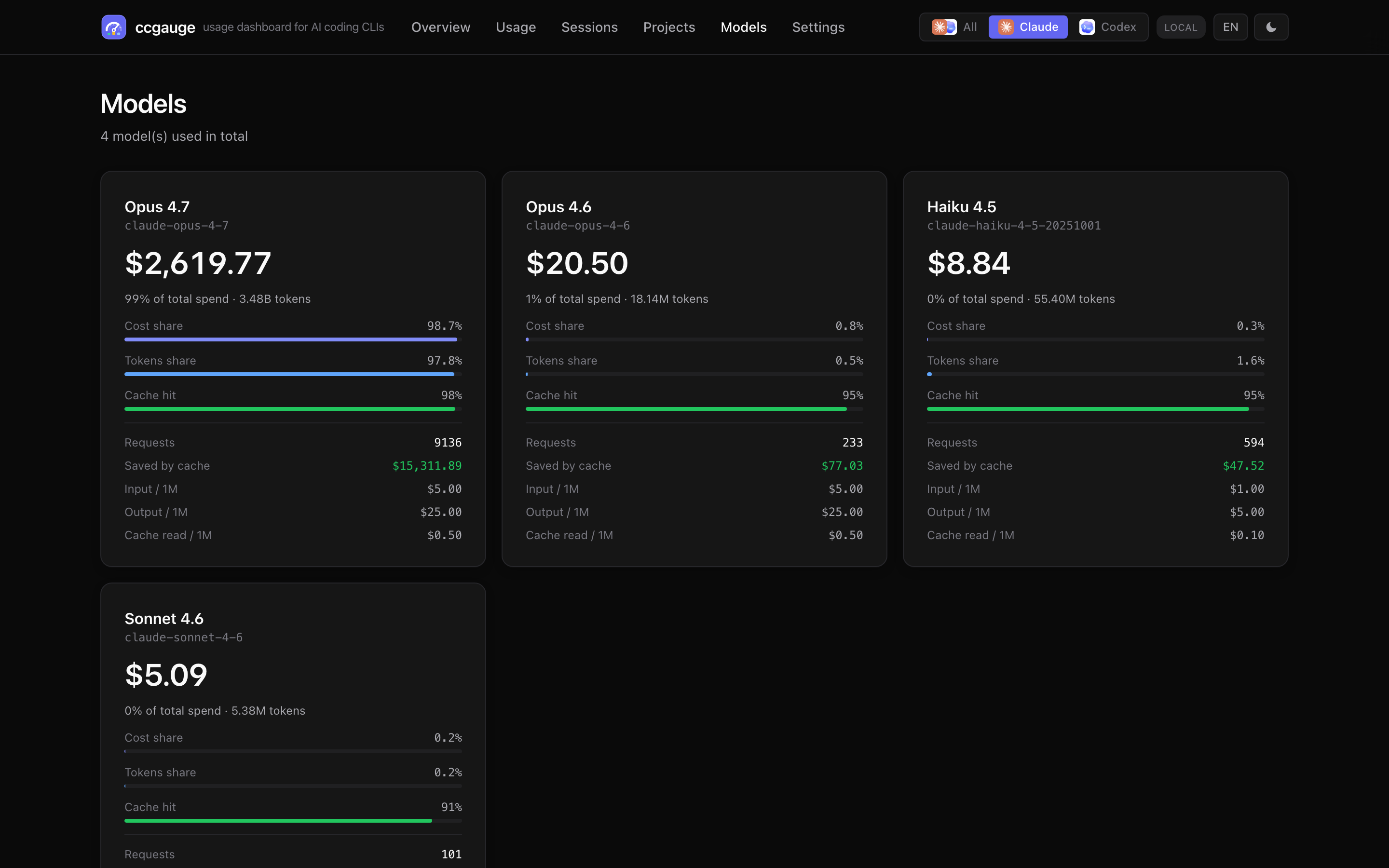Image resolution: width=1389 pixels, height=868 pixels.
Task: Open the Overview tab
Action: (x=441, y=27)
